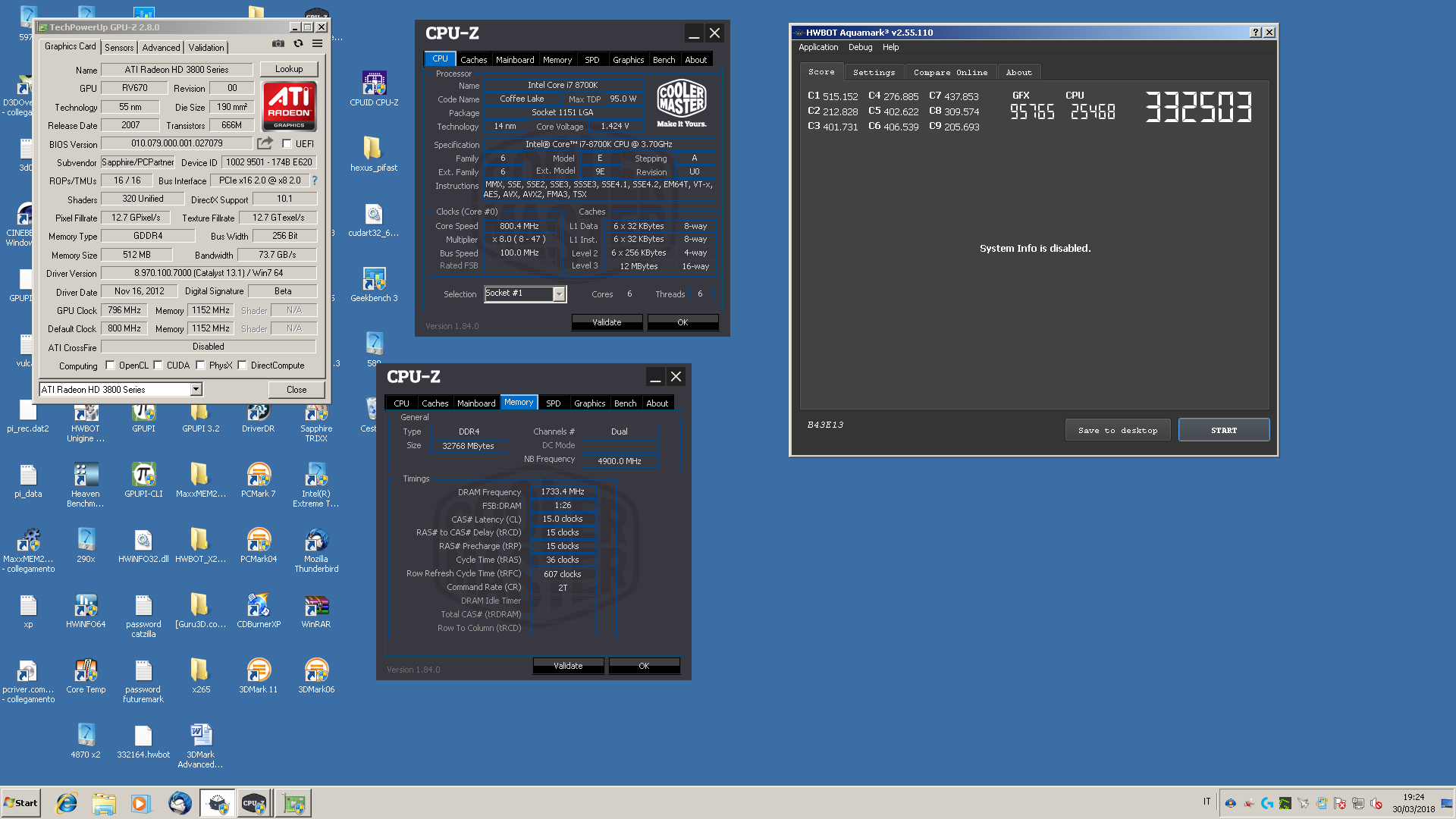This screenshot has width=1456, height=819.
Task: Toggle the CUDA checkbox
Action: [x=158, y=365]
